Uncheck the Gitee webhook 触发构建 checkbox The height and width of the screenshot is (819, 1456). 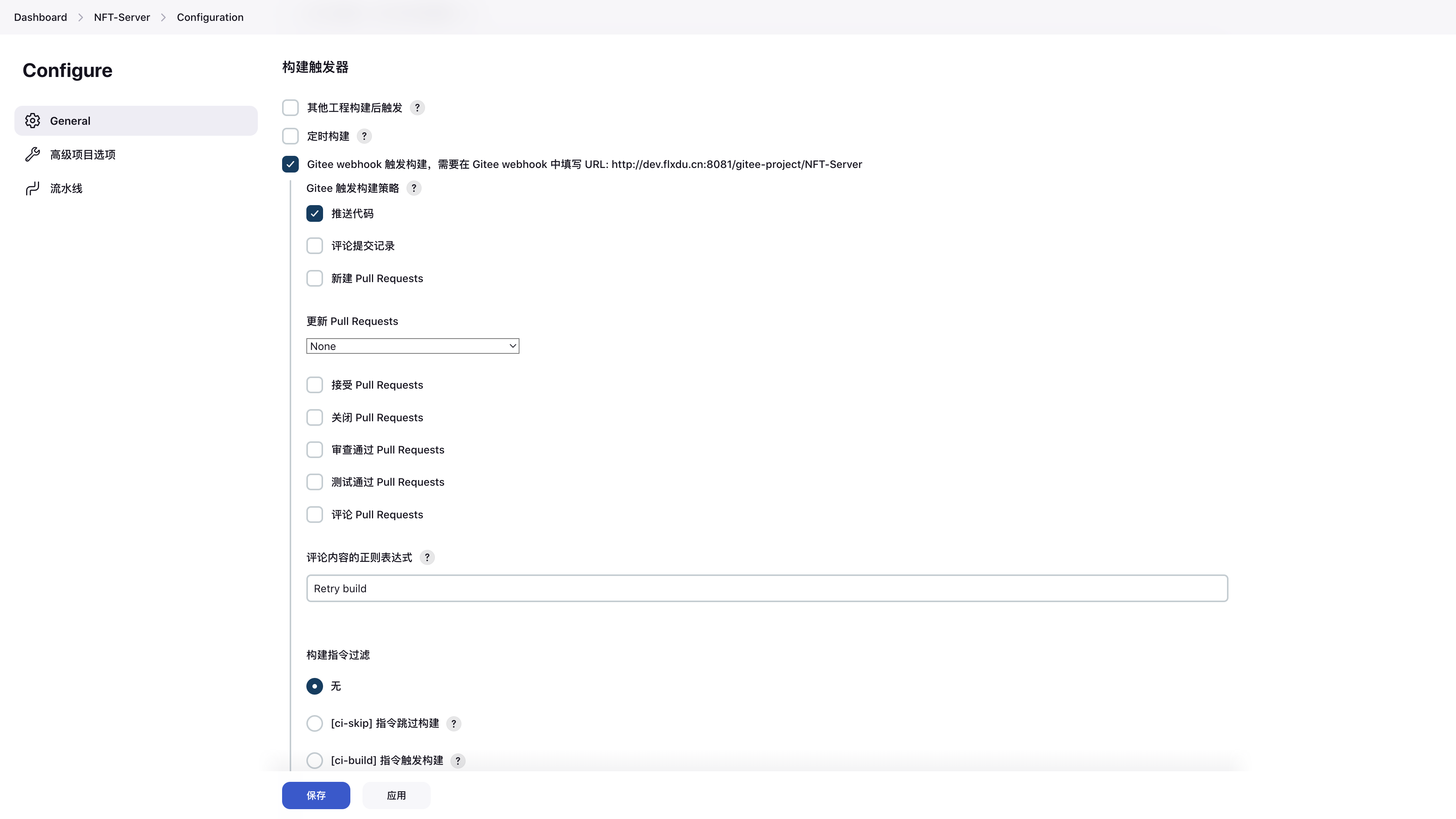(290, 165)
